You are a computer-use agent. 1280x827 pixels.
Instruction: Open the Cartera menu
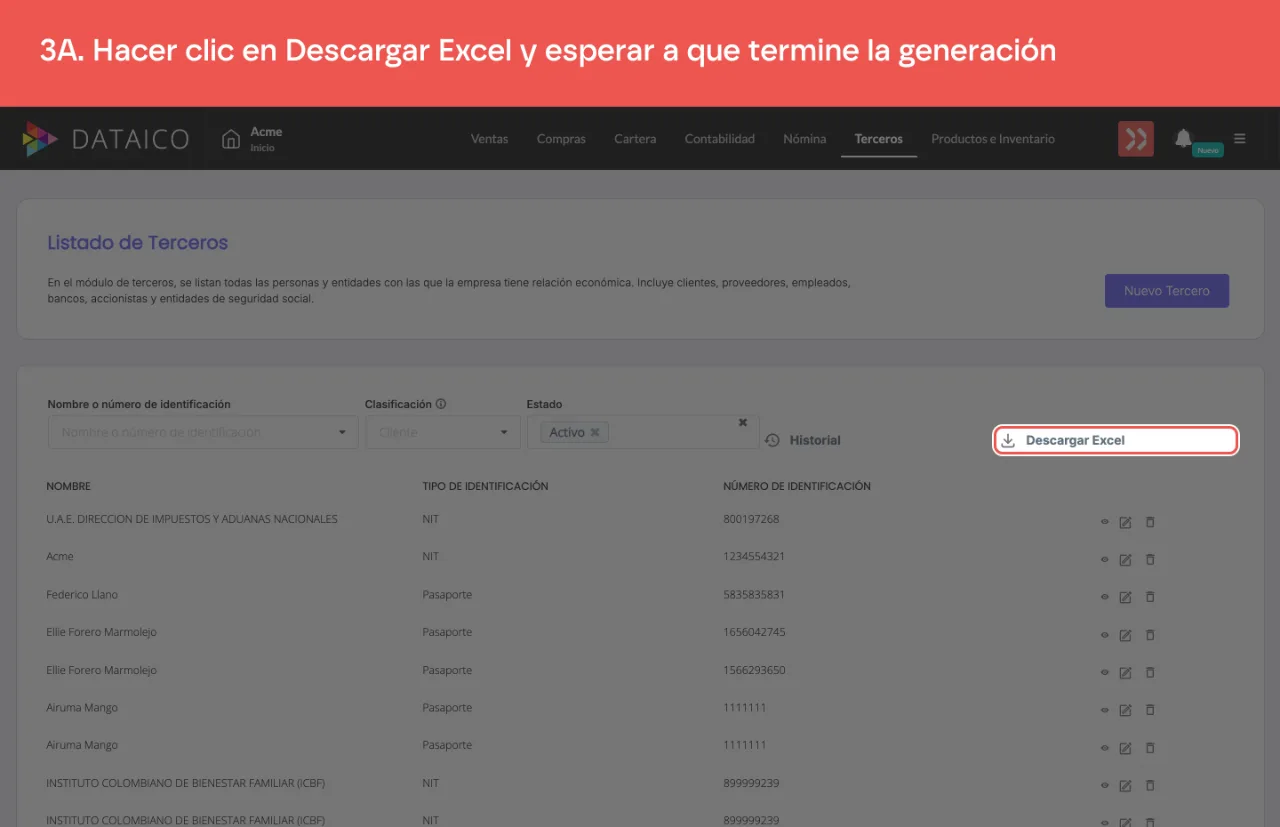click(x=635, y=139)
